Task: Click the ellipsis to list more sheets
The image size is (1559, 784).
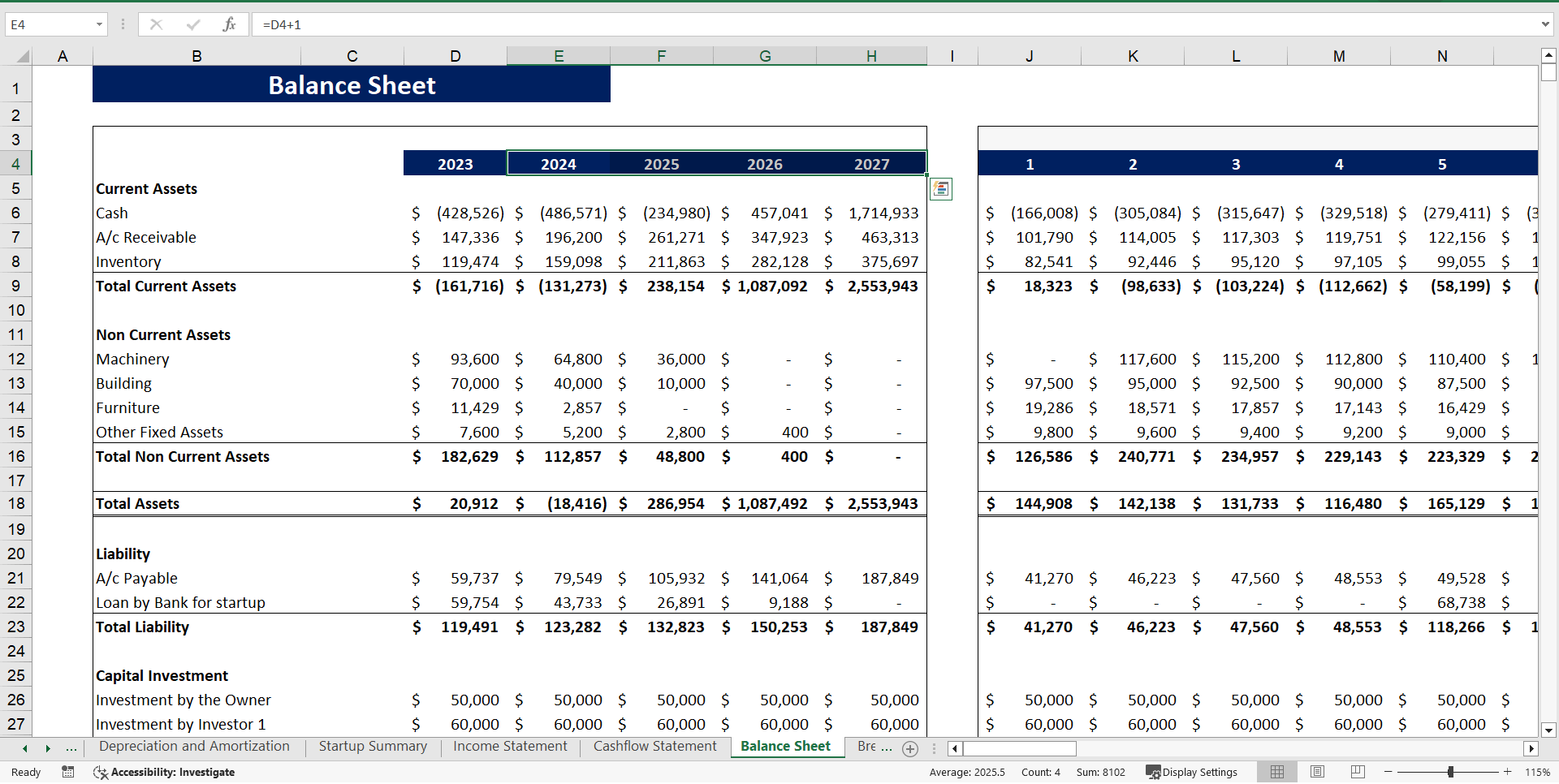Action: tap(71, 748)
